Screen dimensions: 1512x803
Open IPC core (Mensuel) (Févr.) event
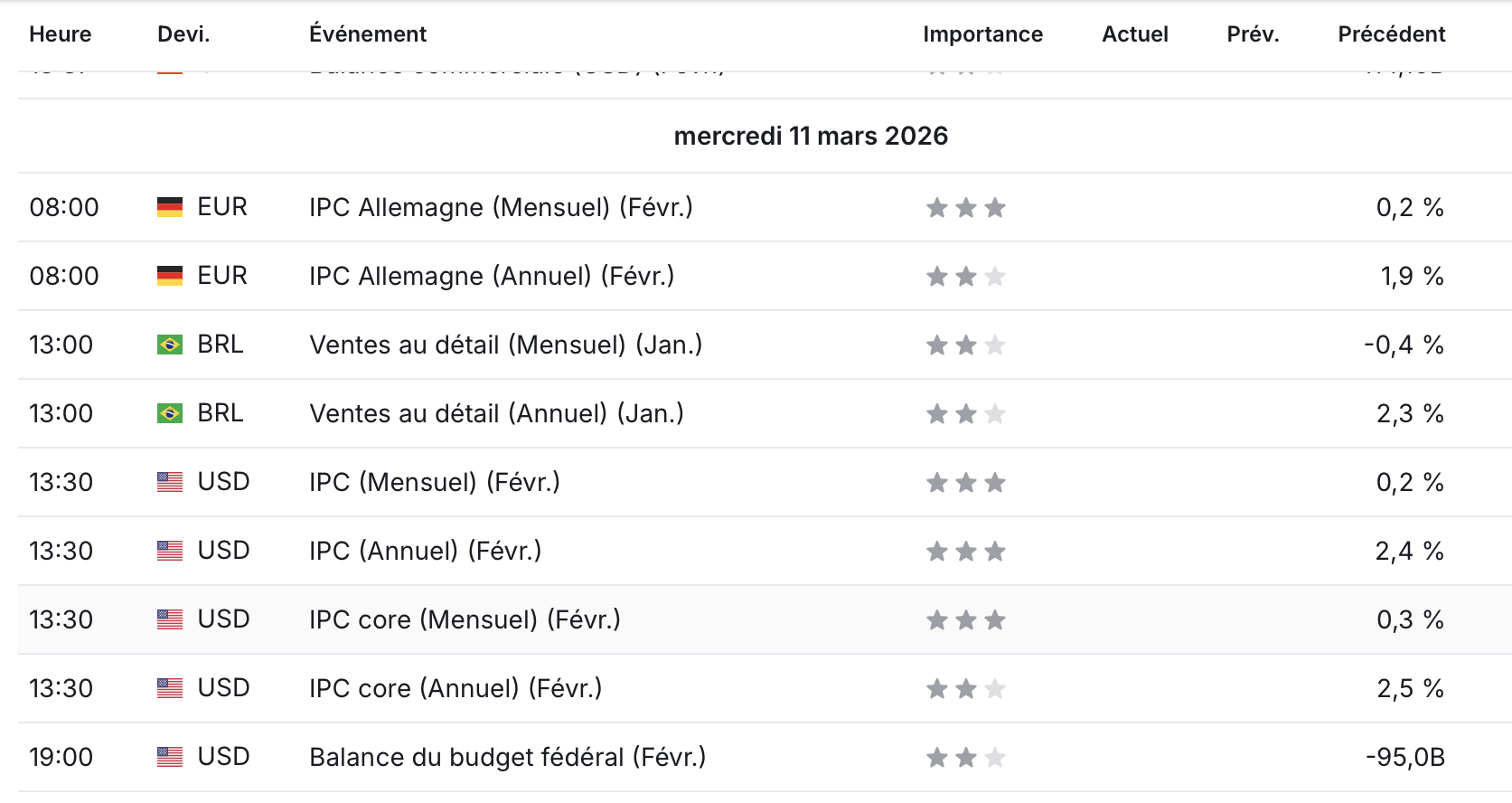[x=465, y=619]
